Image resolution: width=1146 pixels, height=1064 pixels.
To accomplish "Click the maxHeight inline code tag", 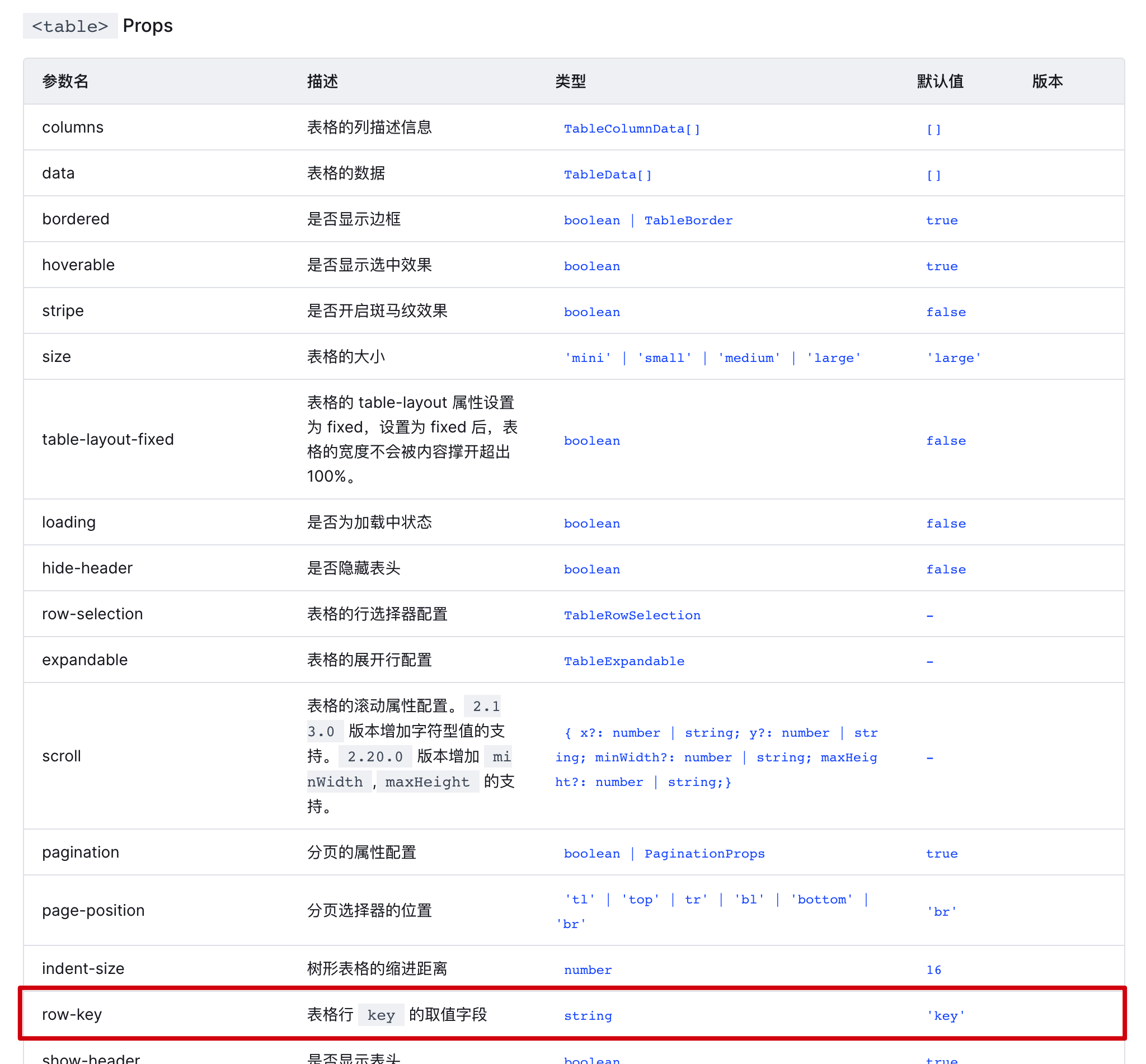I will [427, 782].
